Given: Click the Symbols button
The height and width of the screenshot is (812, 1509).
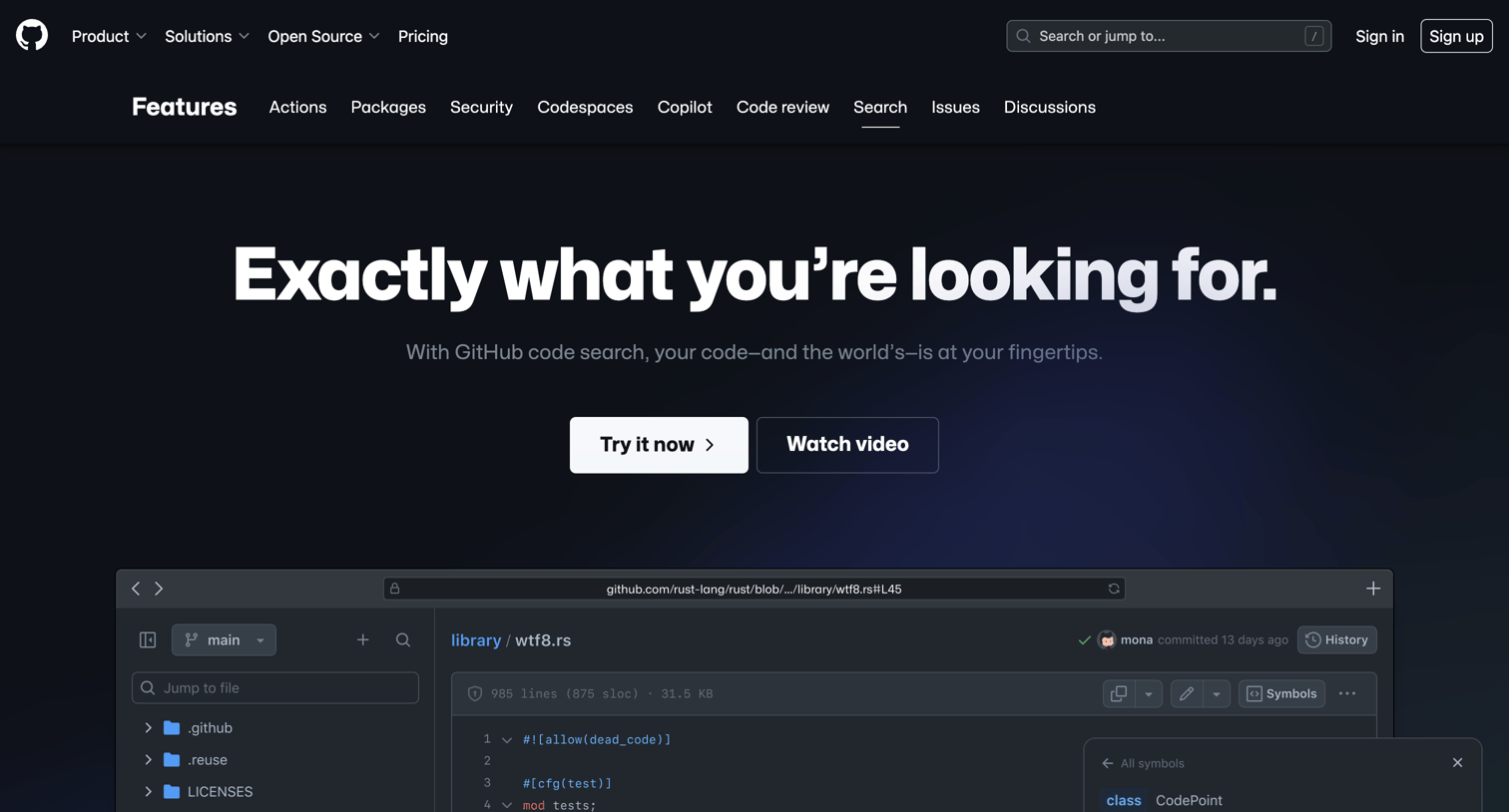Looking at the screenshot, I should (x=1282, y=693).
